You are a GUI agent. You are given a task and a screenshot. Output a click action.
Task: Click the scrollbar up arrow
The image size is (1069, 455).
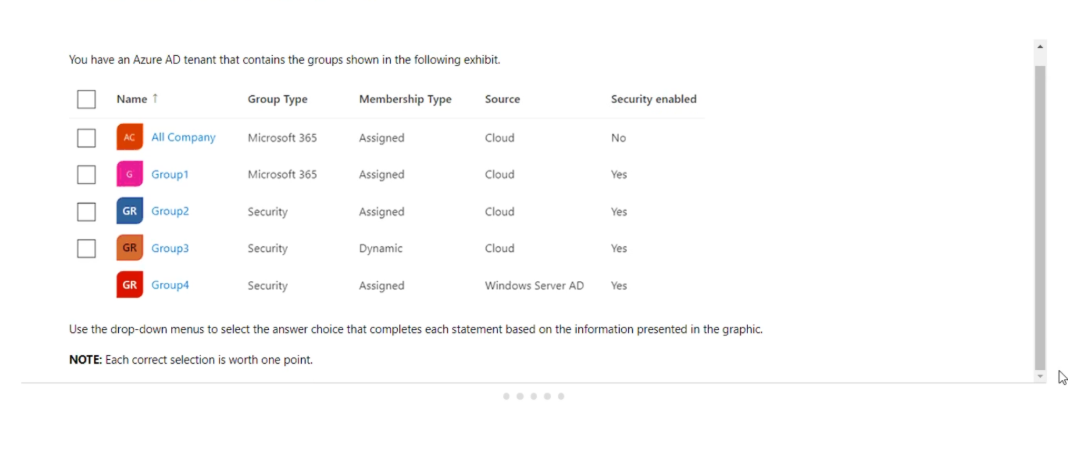pos(1040,46)
